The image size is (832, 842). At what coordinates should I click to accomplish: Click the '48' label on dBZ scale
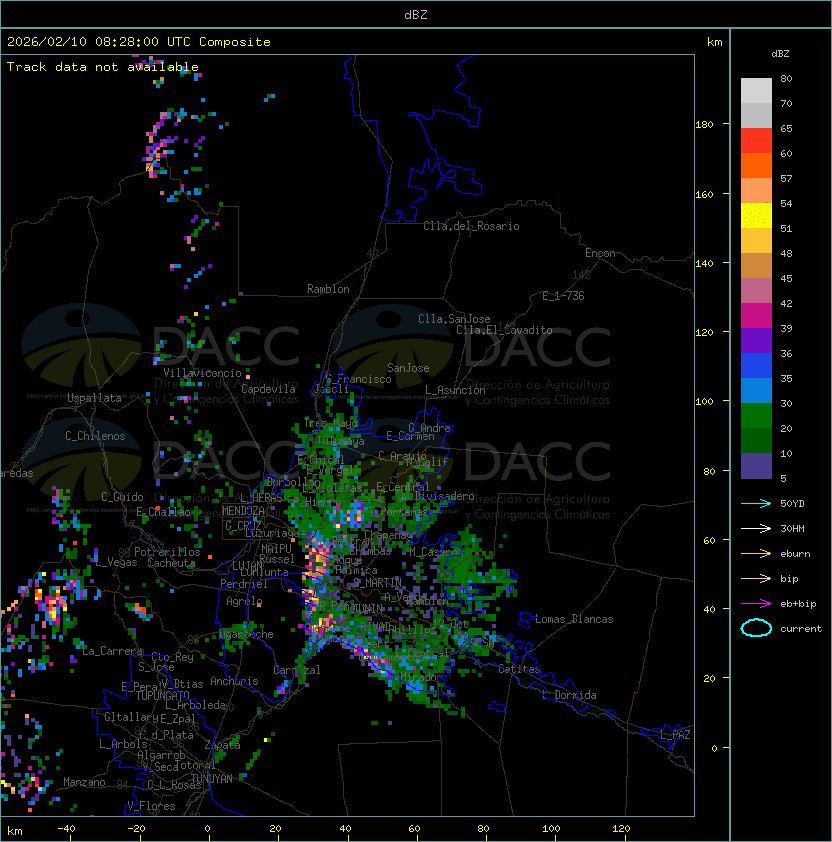click(786, 253)
